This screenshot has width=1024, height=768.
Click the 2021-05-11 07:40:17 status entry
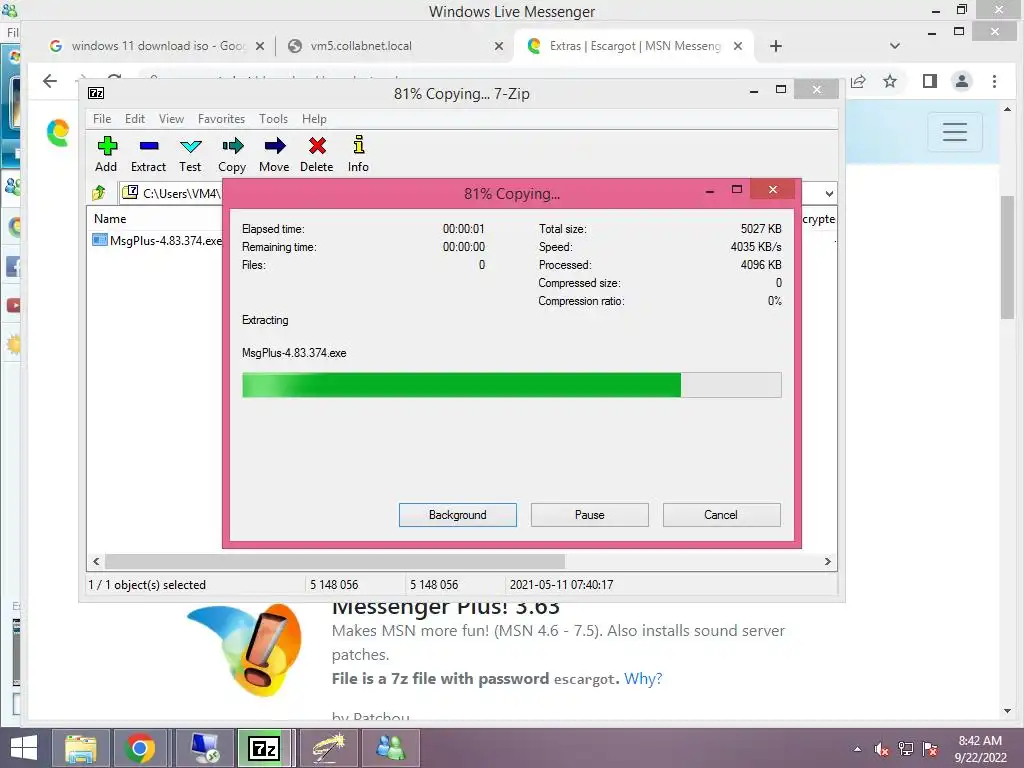coord(562,584)
